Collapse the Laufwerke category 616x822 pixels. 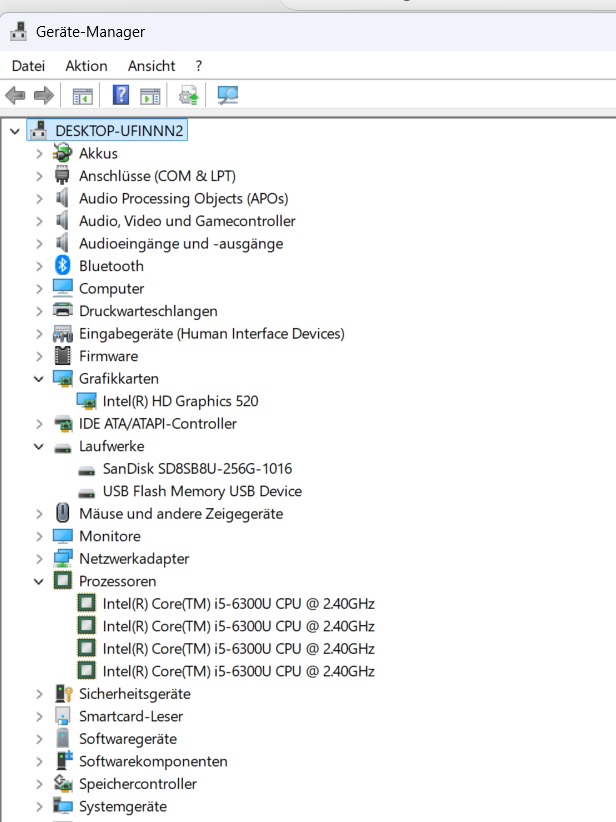[x=39, y=446]
